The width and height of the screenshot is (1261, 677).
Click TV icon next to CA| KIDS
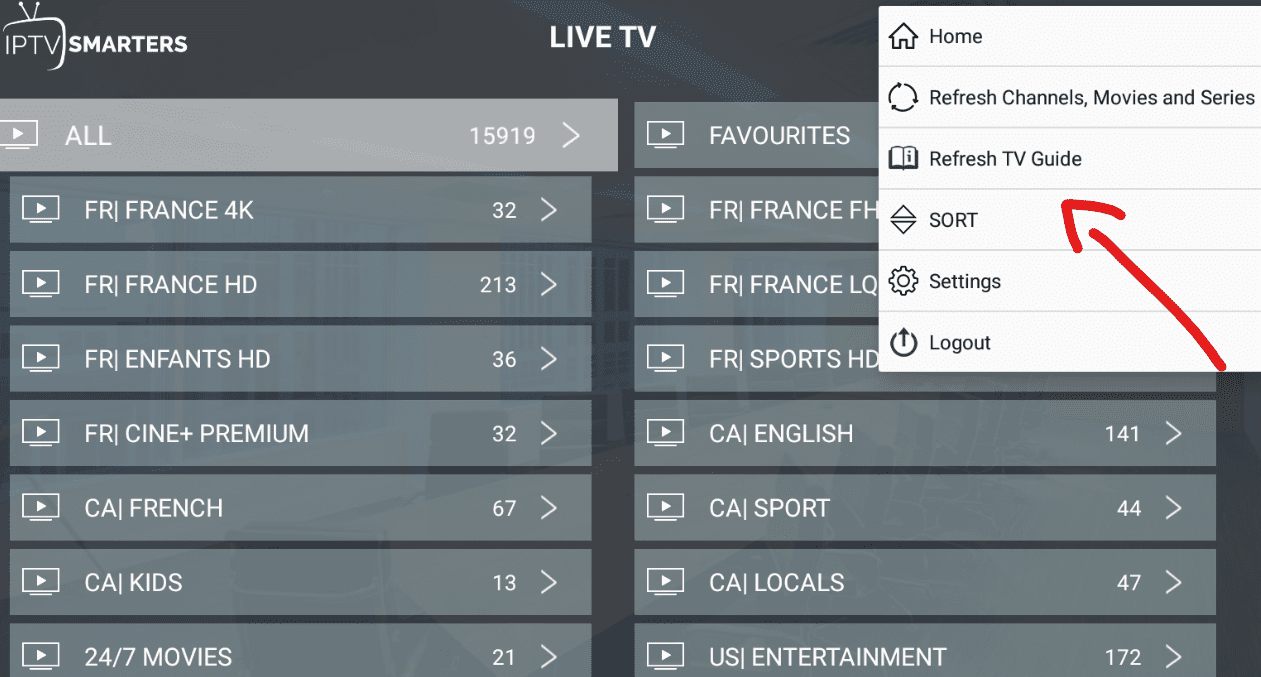click(x=41, y=582)
